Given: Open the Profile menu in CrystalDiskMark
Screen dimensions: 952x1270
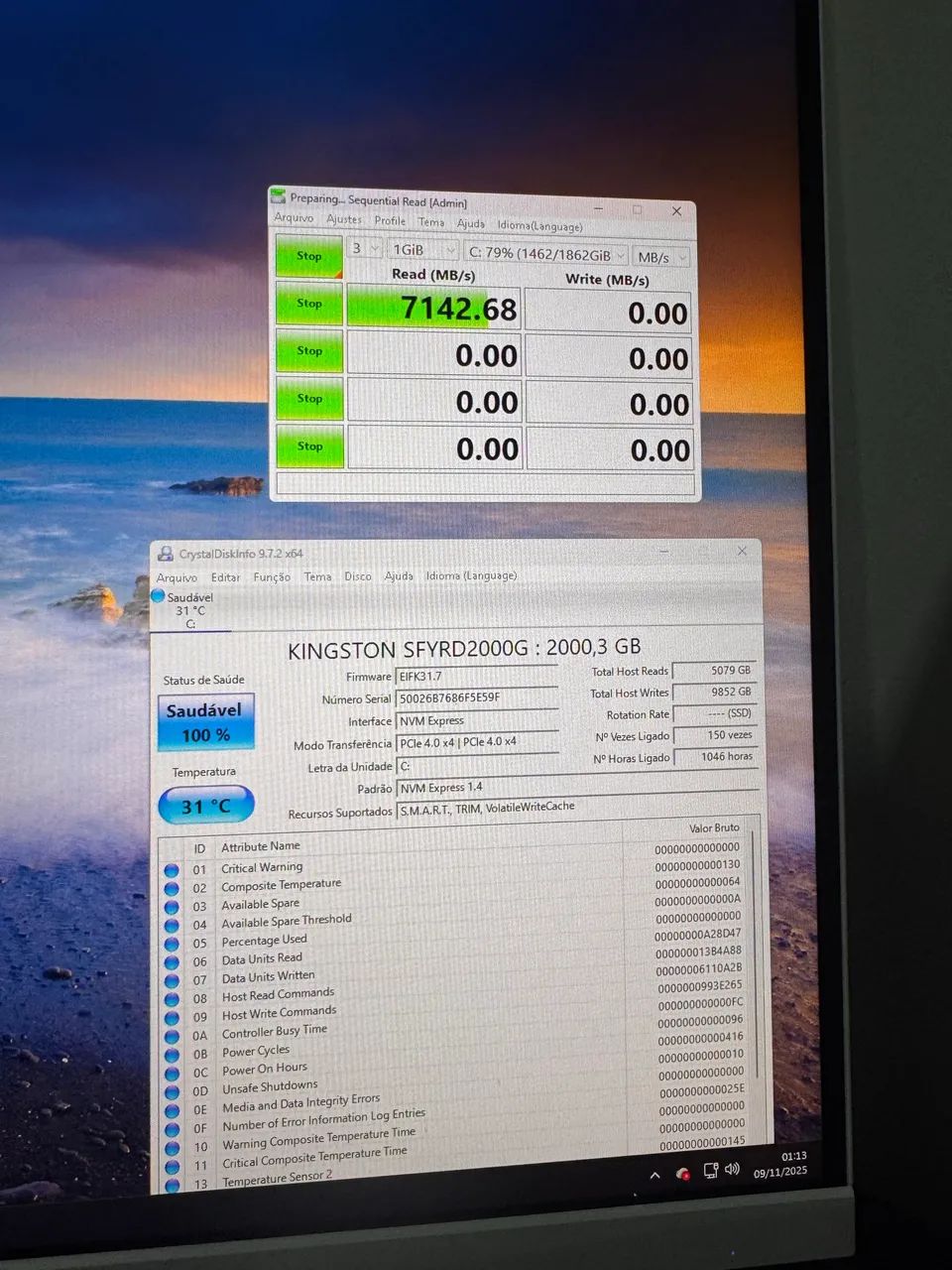Looking at the screenshot, I should coord(390,221).
